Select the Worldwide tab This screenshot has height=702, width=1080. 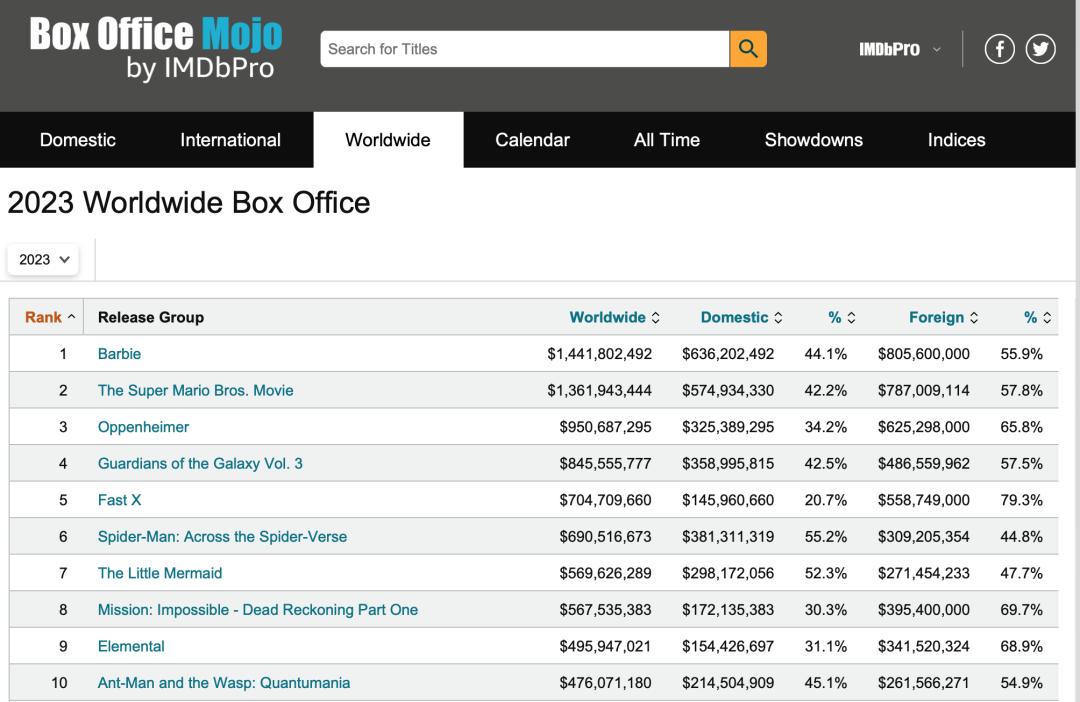(x=388, y=140)
